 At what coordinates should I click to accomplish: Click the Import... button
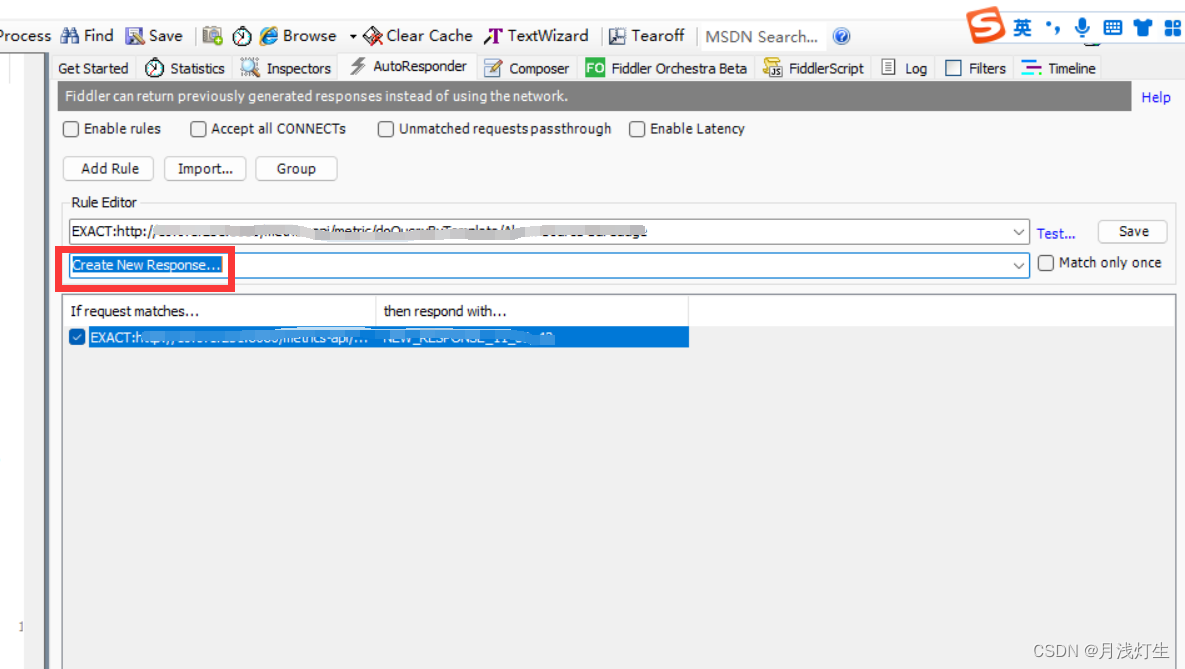tap(205, 169)
